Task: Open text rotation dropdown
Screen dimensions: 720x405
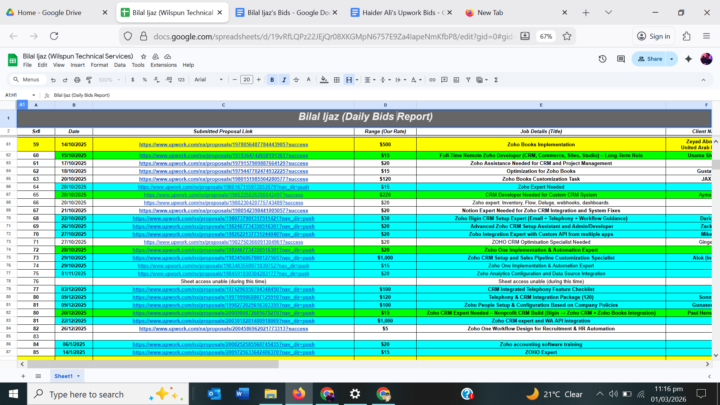Action: point(416,80)
